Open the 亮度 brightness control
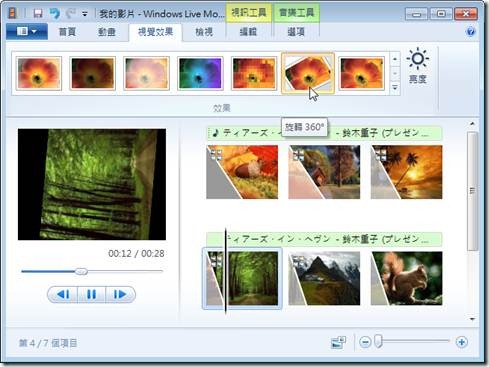 [418, 66]
